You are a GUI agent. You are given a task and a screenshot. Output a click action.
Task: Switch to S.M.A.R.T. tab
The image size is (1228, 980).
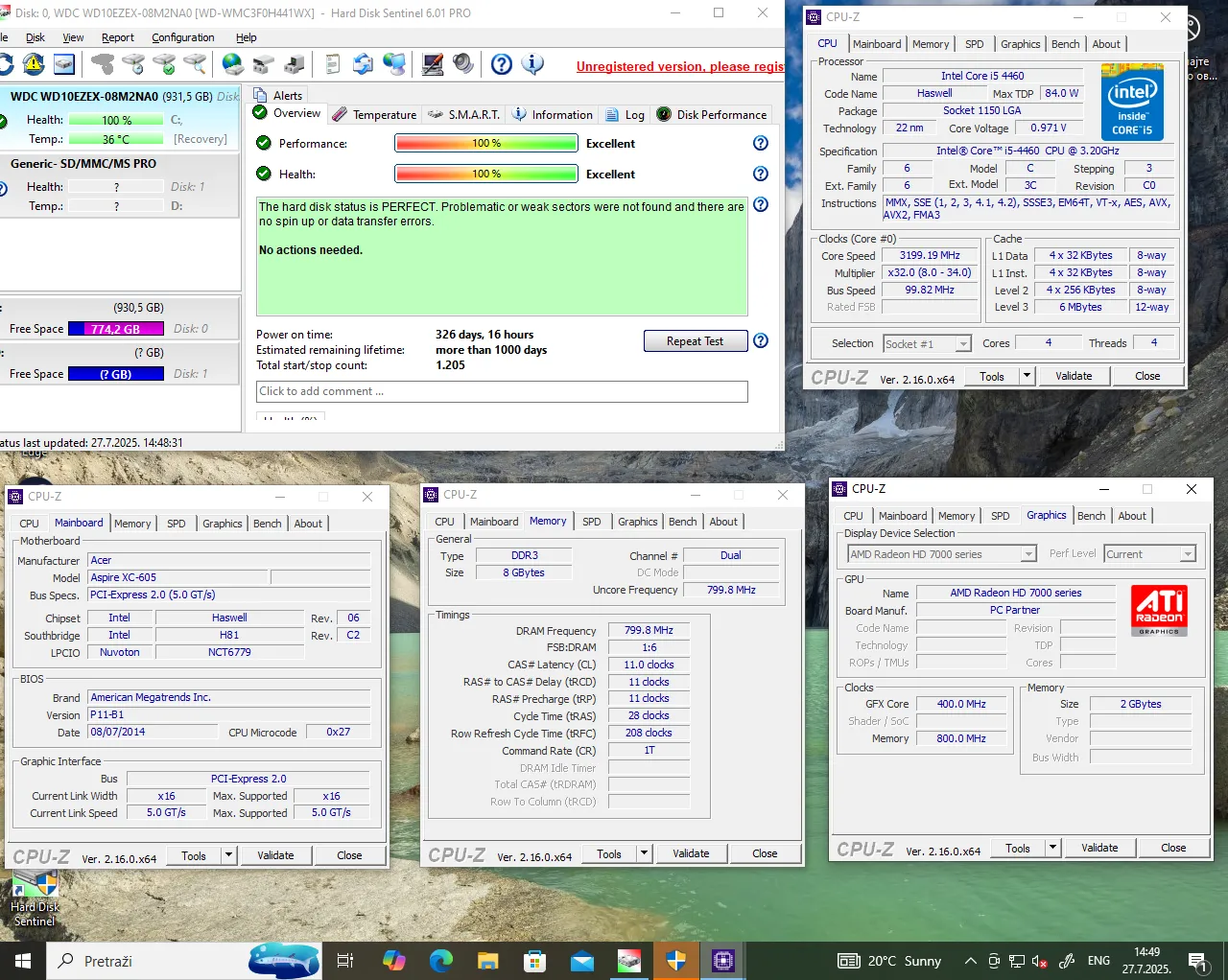point(463,114)
